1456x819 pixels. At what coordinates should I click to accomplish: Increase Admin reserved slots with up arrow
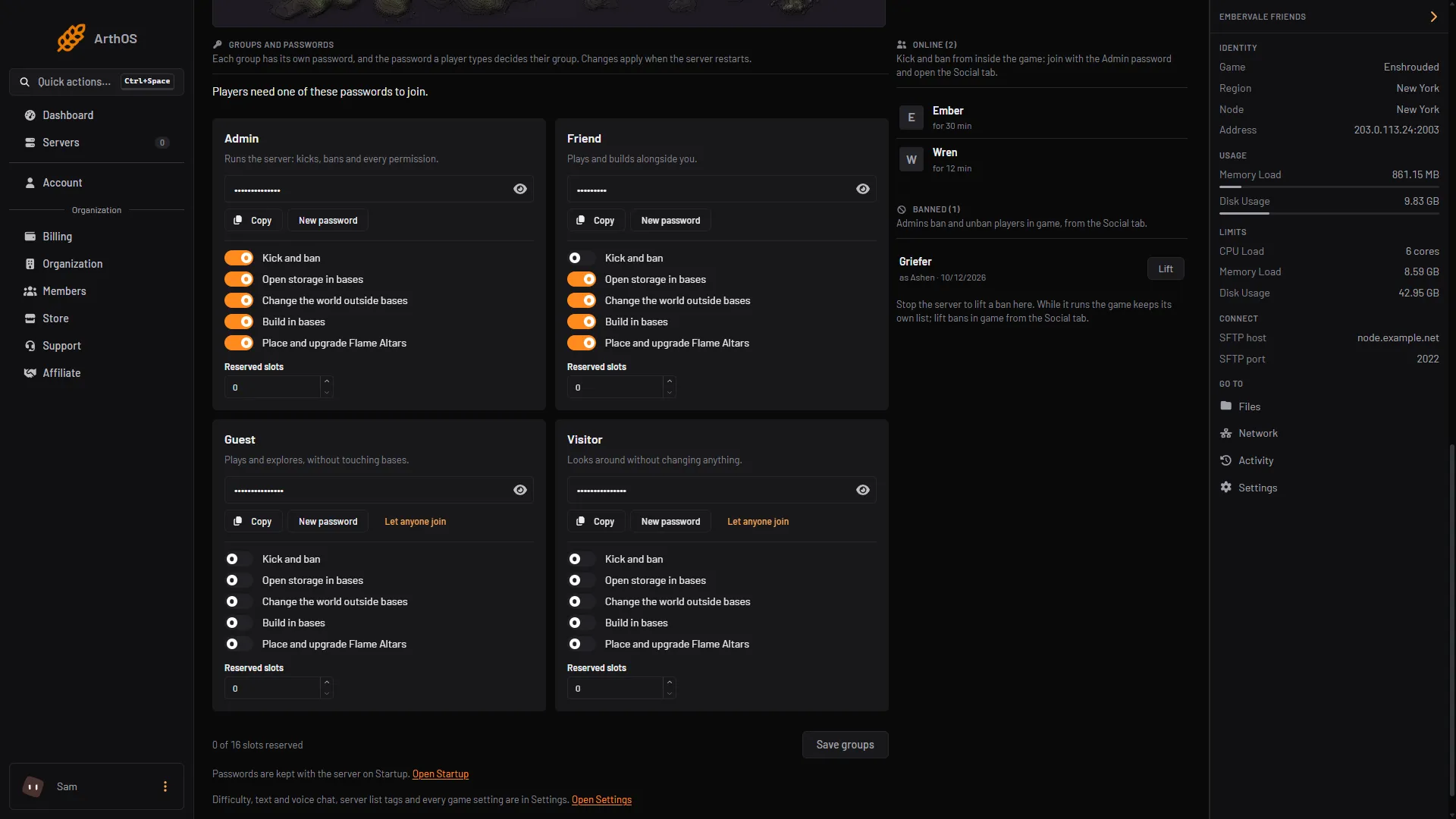[327, 381]
